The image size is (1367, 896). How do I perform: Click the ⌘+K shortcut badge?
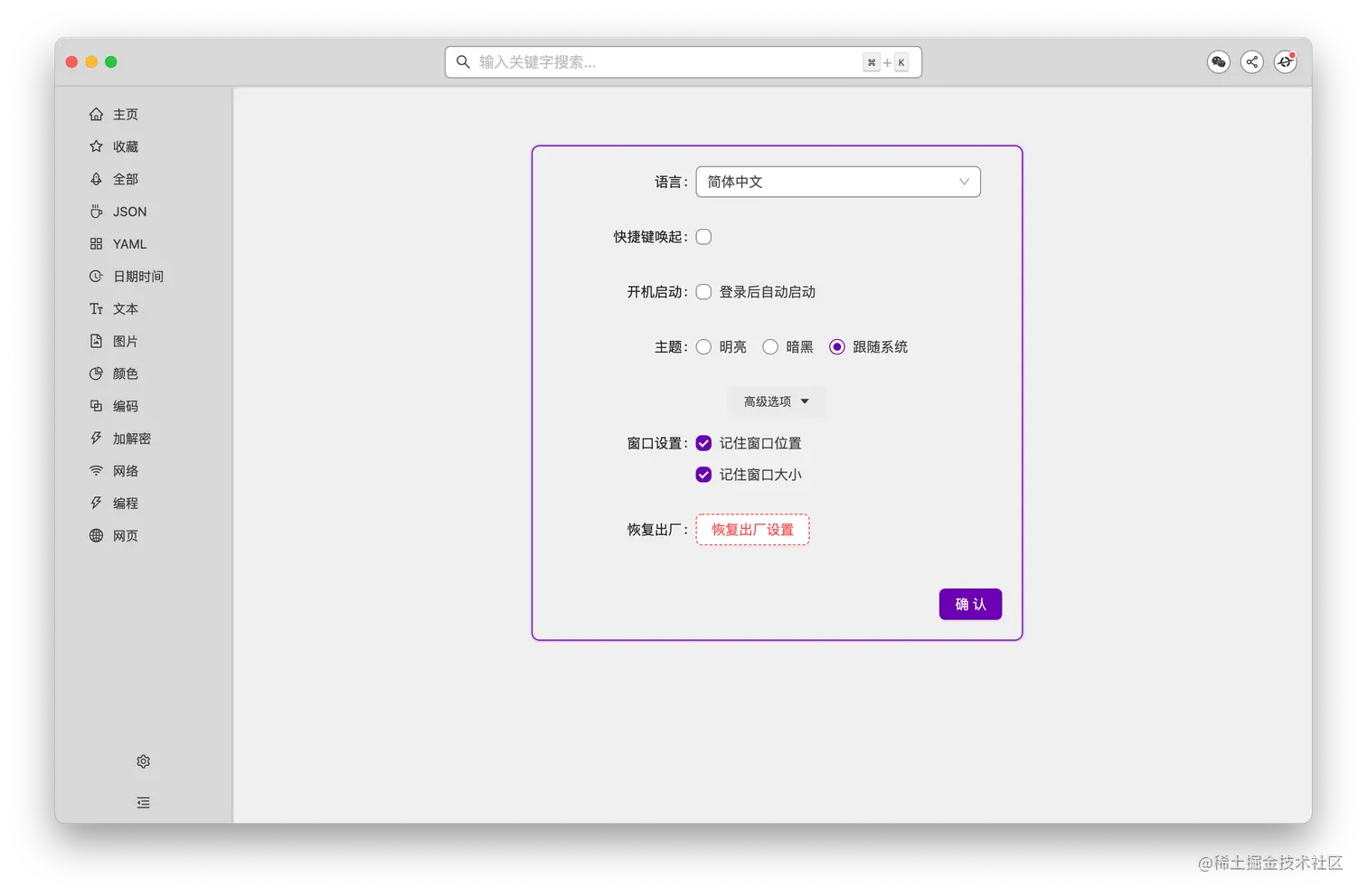[886, 62]
